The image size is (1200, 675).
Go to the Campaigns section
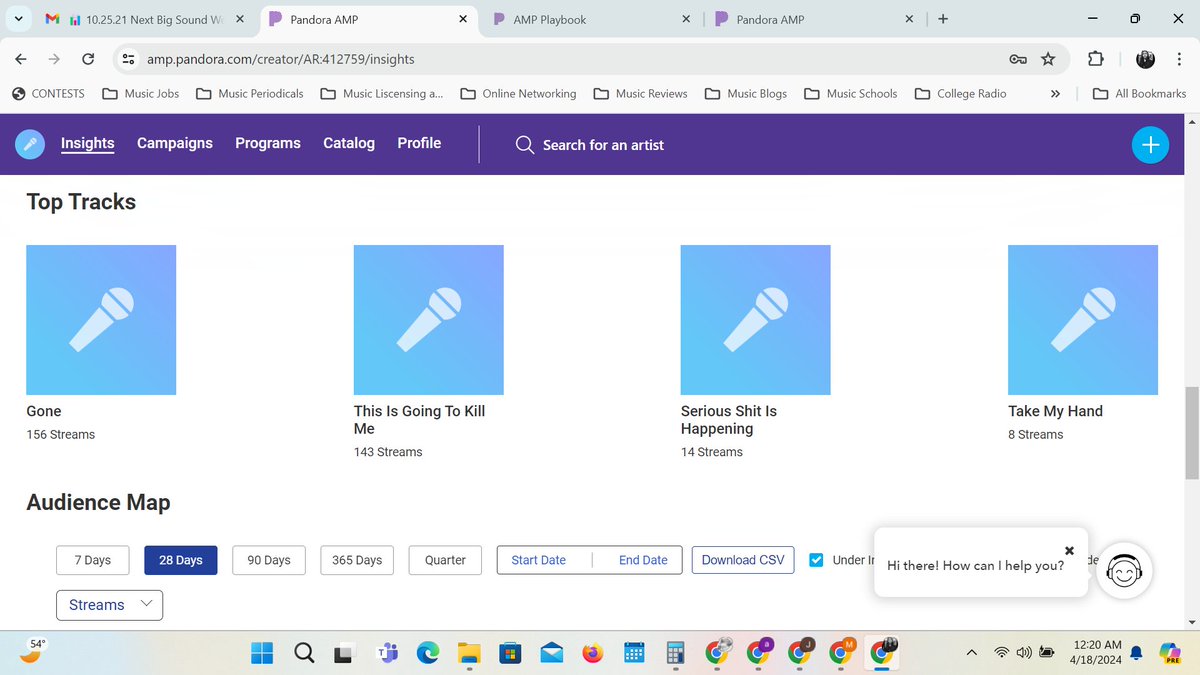tap(175, 143)
